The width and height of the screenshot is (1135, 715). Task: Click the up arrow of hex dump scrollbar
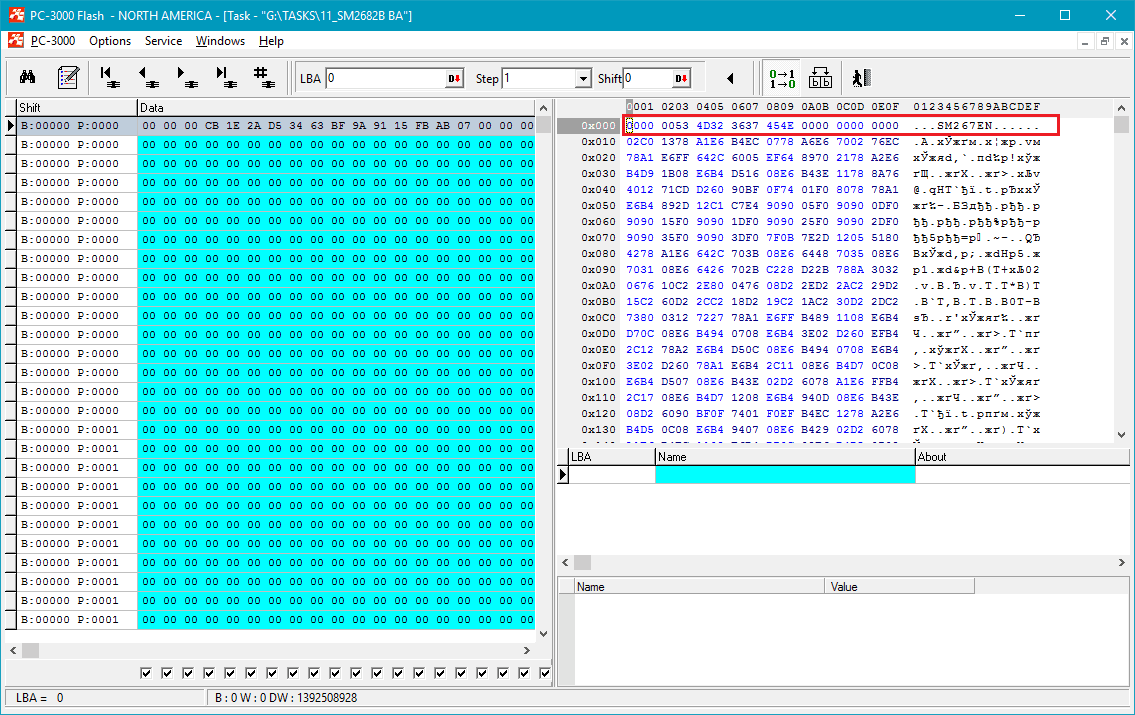pos(1121,108)
